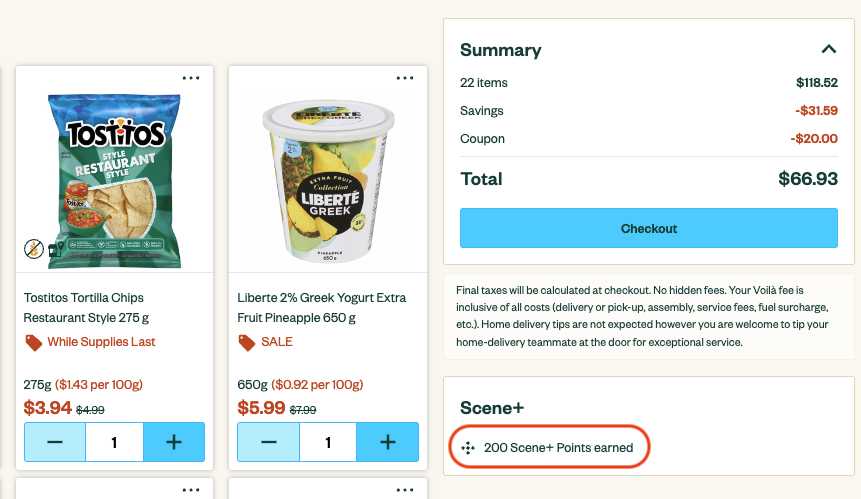Open the Tostitos item options menu

coord(191,78)
